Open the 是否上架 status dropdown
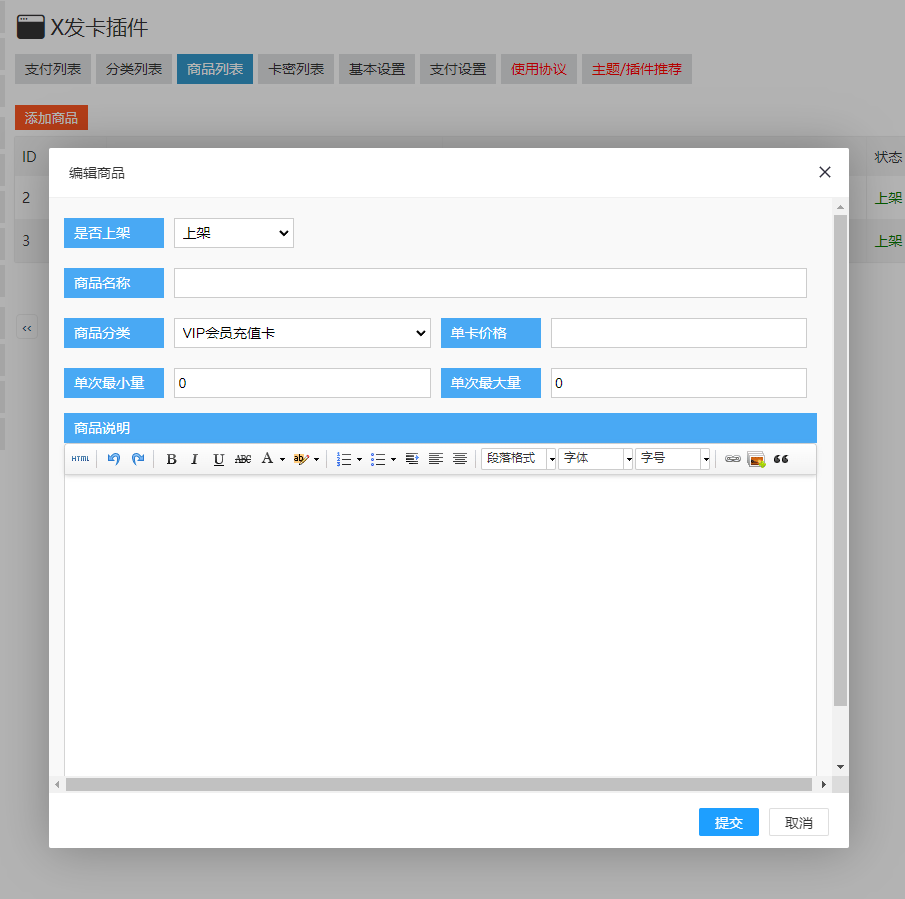The image size is (905, 899). coord(234,233)
